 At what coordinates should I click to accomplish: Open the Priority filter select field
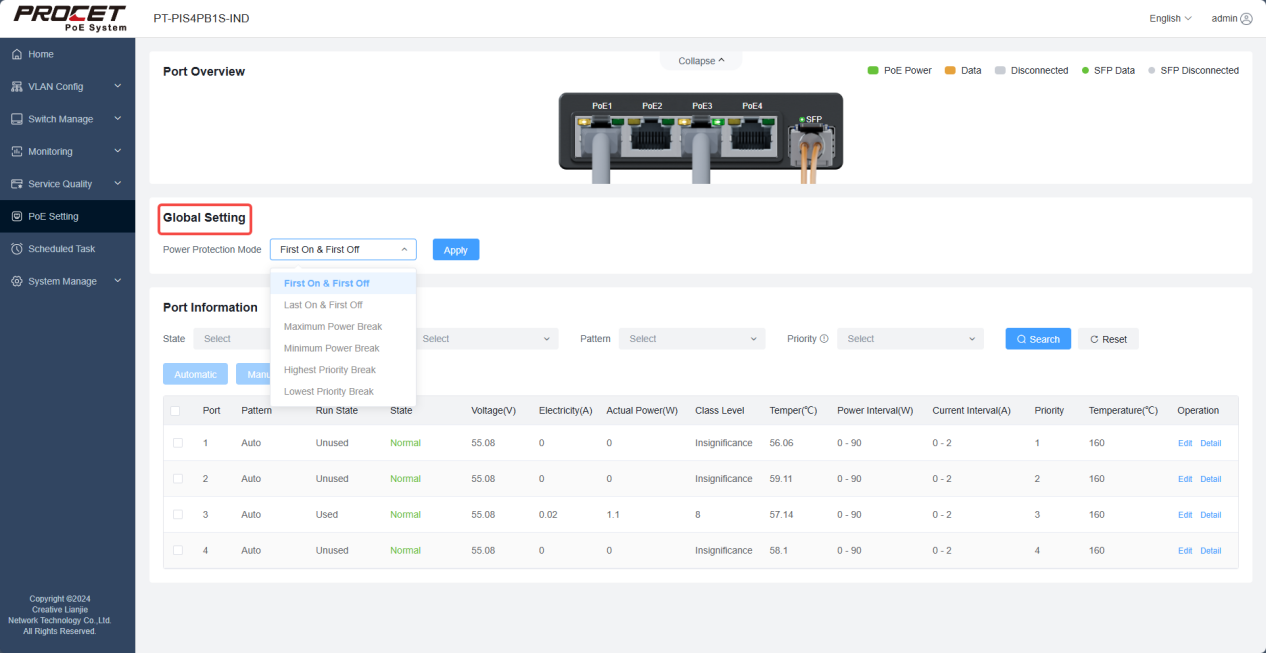(x=910, y=339)
